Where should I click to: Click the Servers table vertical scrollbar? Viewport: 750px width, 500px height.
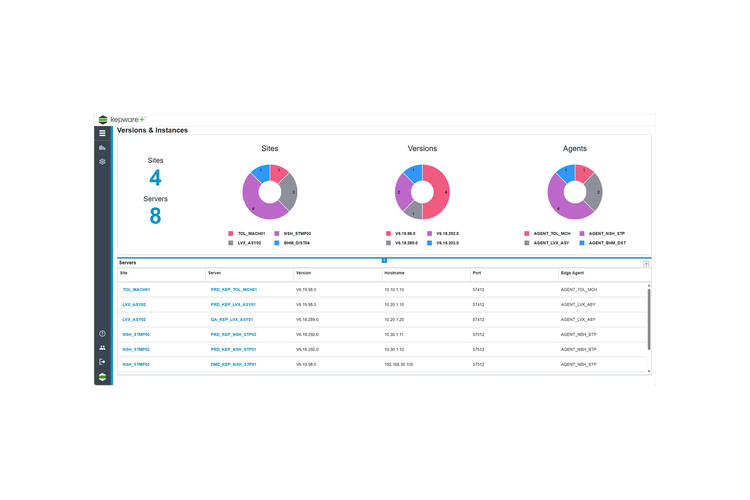pos(648,320)
